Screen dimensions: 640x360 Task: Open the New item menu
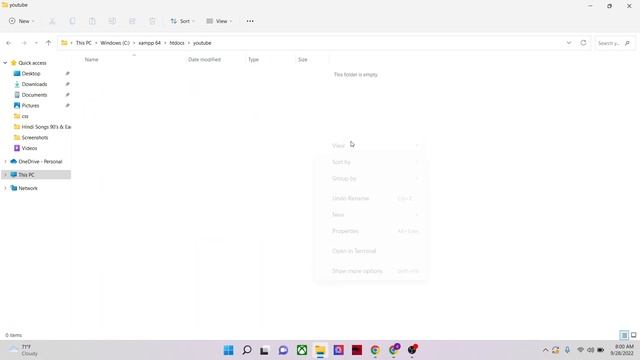click(x=21, y=21)
